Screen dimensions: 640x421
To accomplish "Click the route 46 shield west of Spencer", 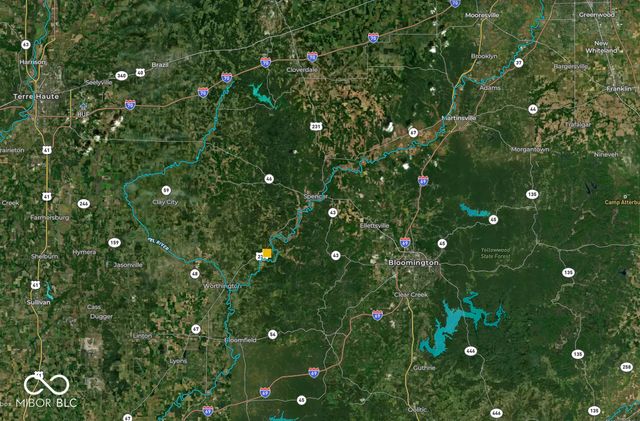I will pos(269,179).
